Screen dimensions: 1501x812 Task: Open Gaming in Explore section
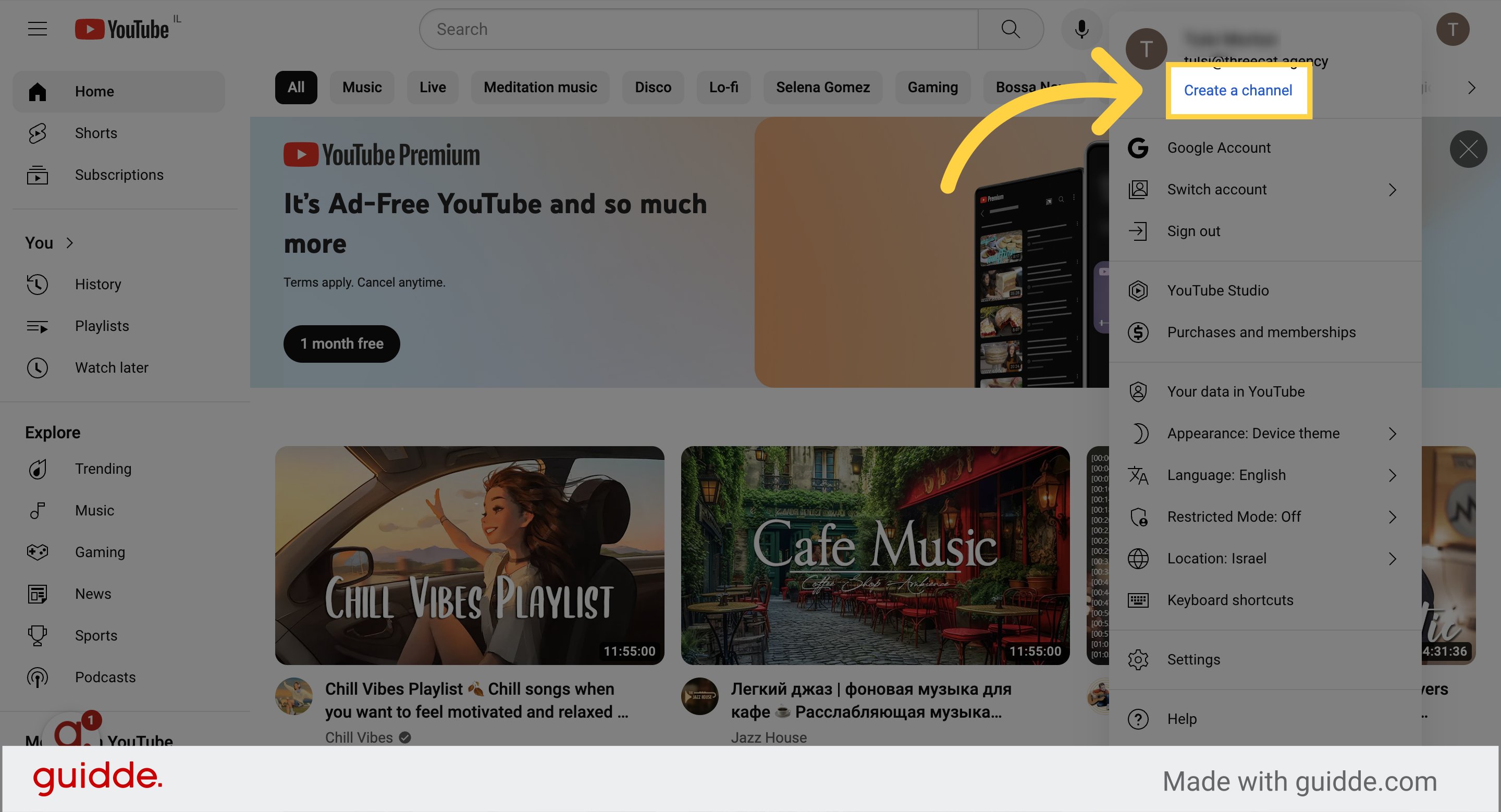119,552
